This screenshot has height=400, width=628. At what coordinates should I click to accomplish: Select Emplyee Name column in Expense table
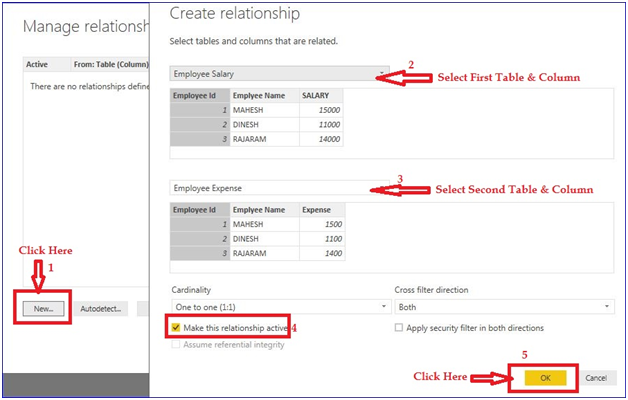(263, 210)
